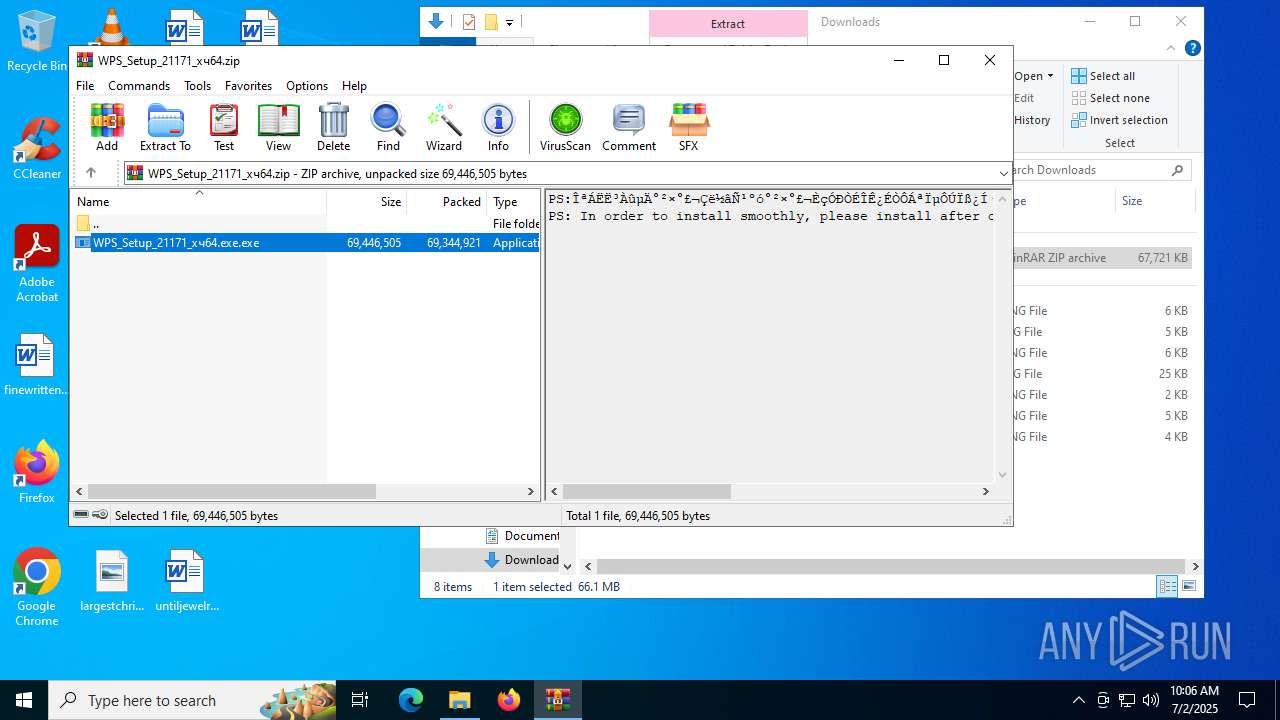Viewport: 1280px width, 720px height.
Task: Click Select all in Explorer ribbon
Action: pos(1103,76)
